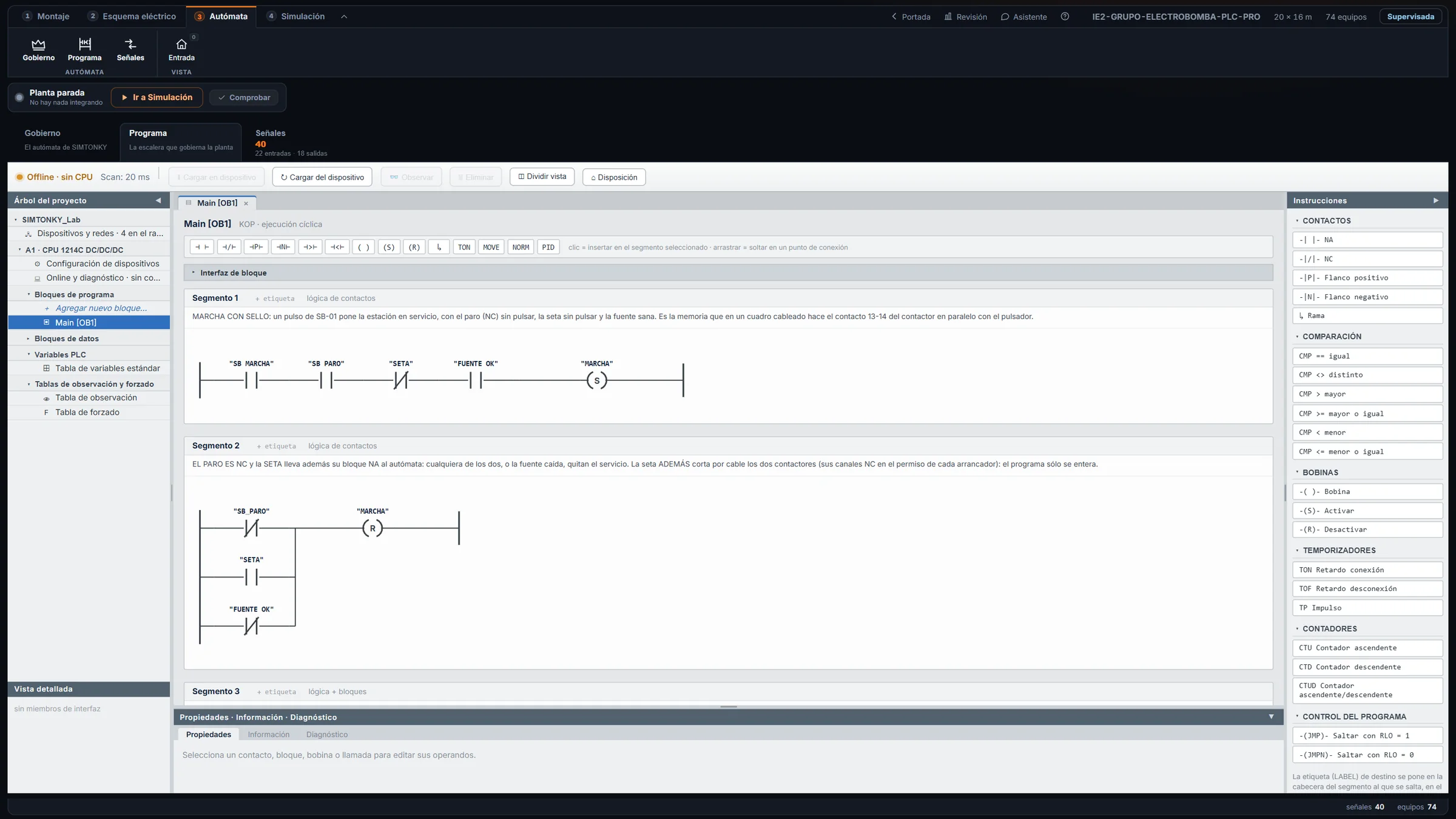This screenshot has height=819, width=1456.
Task: Insert a reset coil (R) from the toolbar
Action: 414,247
